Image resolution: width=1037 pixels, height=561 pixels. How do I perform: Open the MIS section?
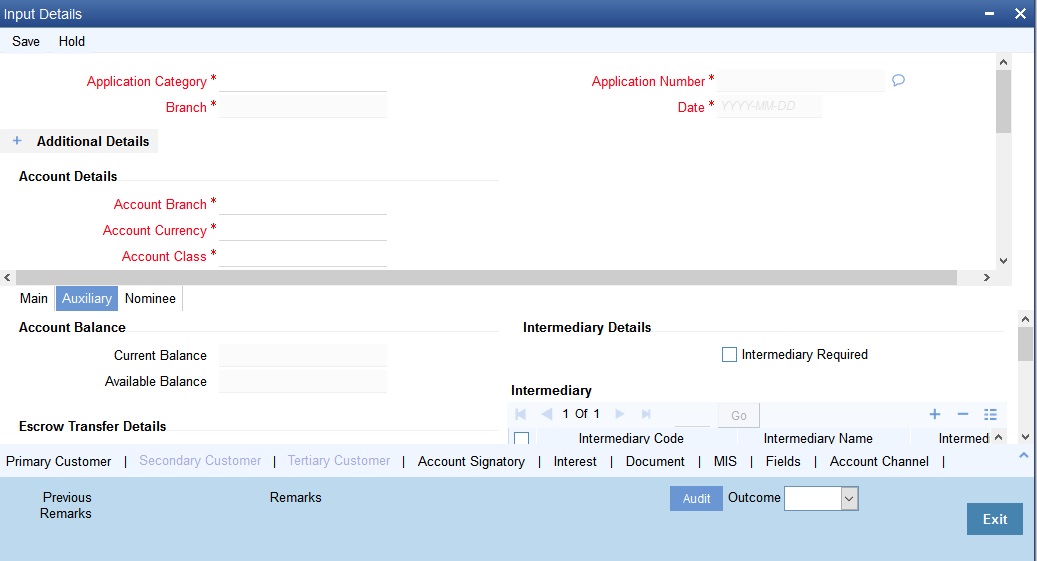[725, 461]
